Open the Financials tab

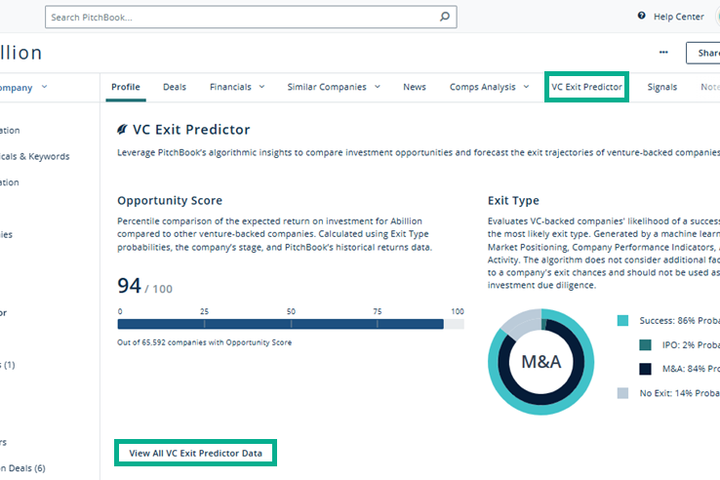coord(231,87)
